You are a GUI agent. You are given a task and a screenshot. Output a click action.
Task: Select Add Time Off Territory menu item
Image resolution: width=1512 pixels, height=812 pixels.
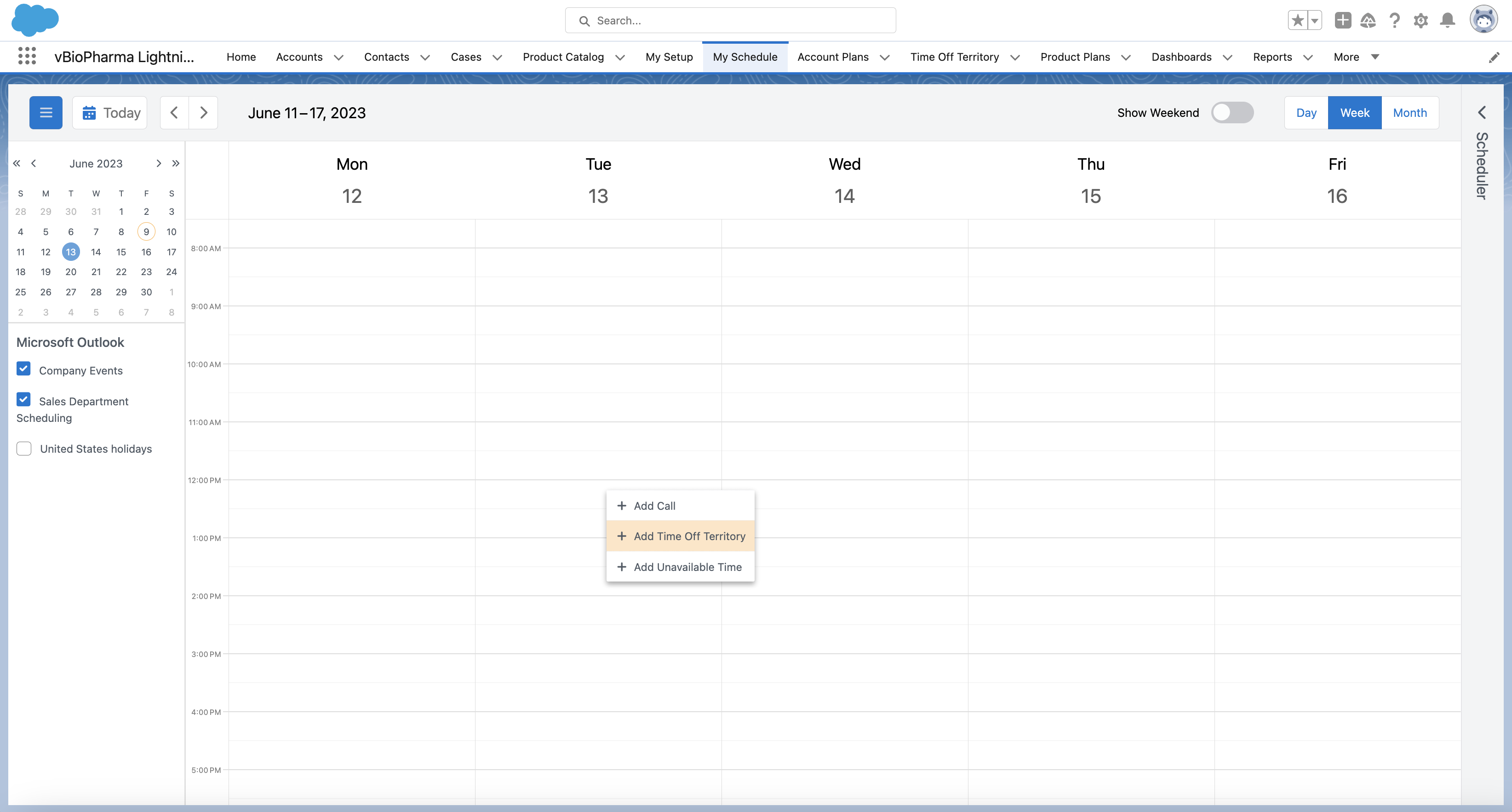point(680,536)
